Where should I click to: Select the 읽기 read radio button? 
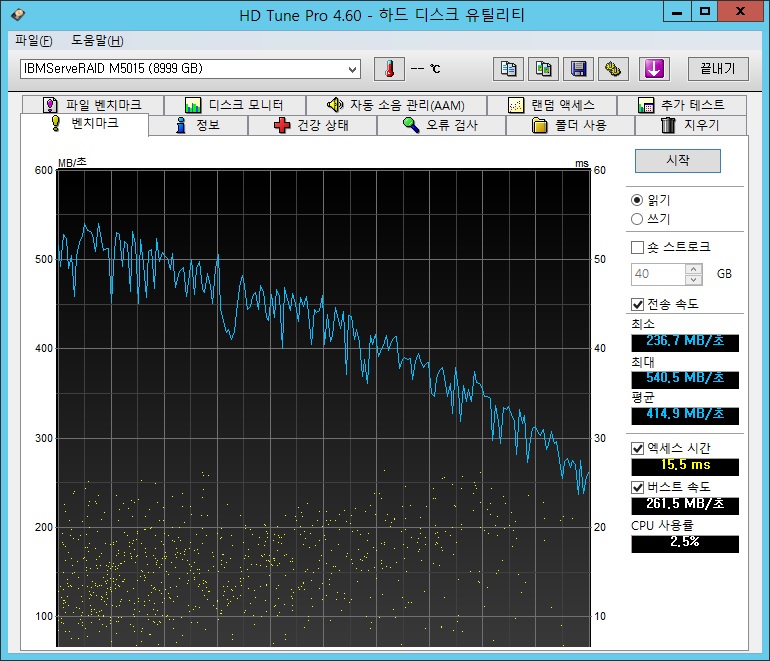(637, 200)
